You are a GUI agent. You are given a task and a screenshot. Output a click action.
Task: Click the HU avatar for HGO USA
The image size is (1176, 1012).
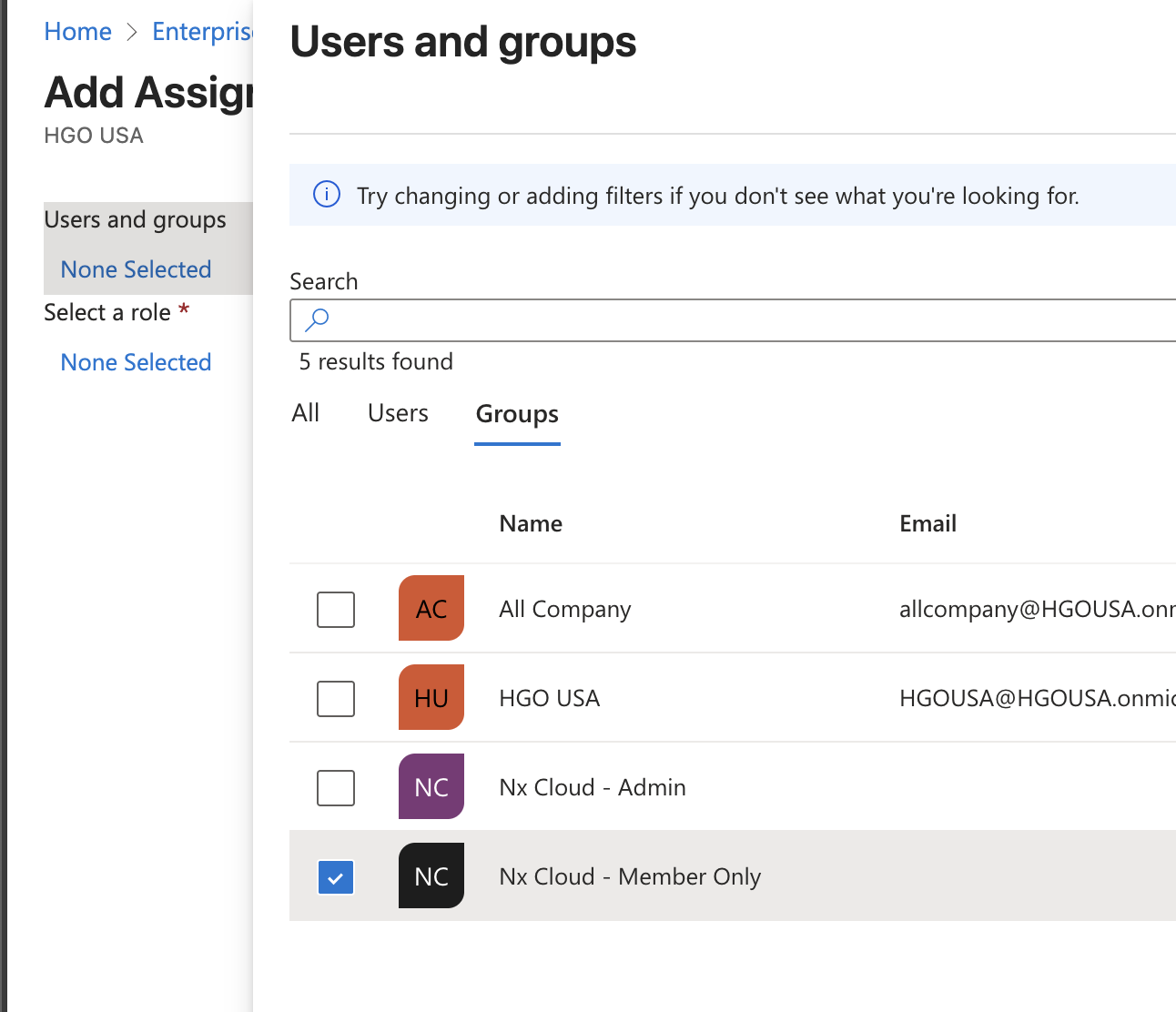click(431, 697)
